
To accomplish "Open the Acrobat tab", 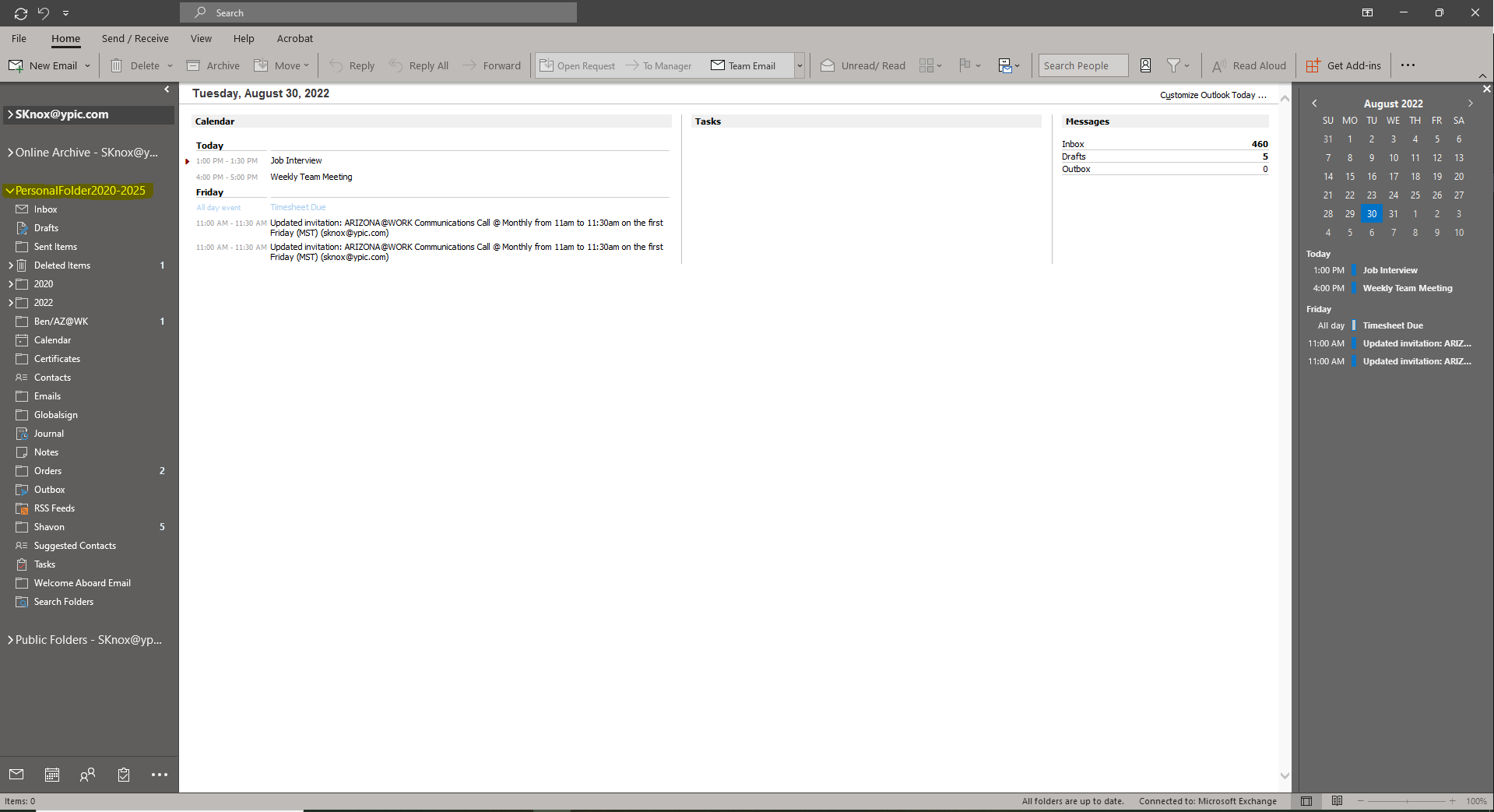I will point(295,38).
